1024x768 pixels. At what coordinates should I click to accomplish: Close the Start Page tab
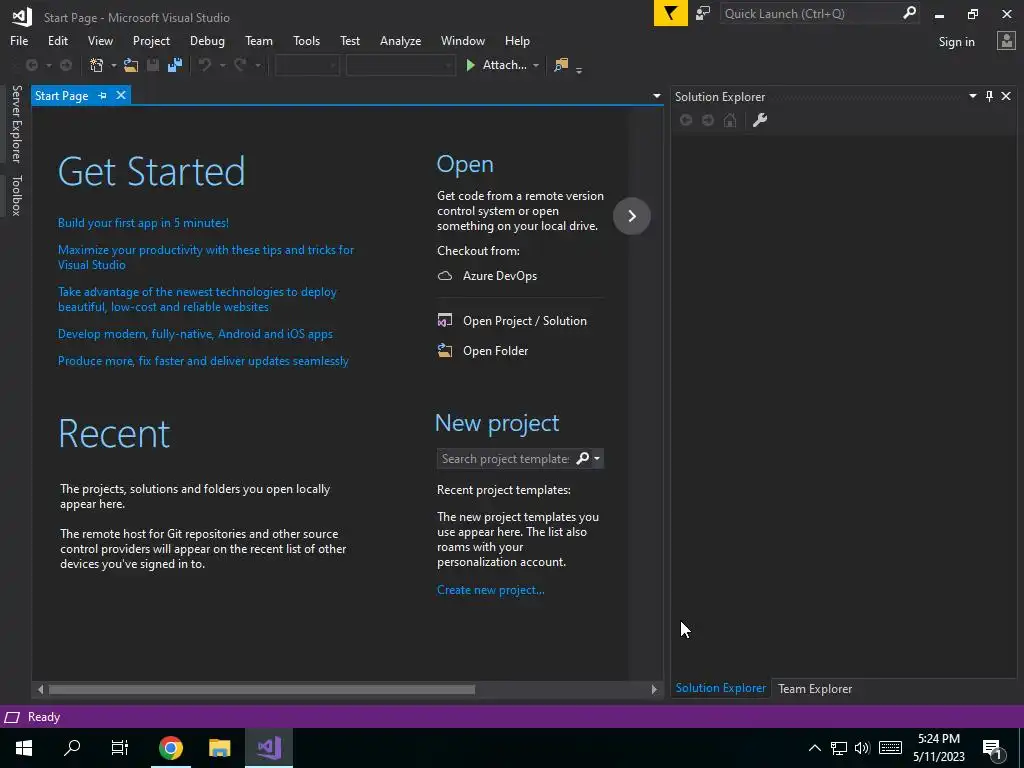click(x=121, y=95)
